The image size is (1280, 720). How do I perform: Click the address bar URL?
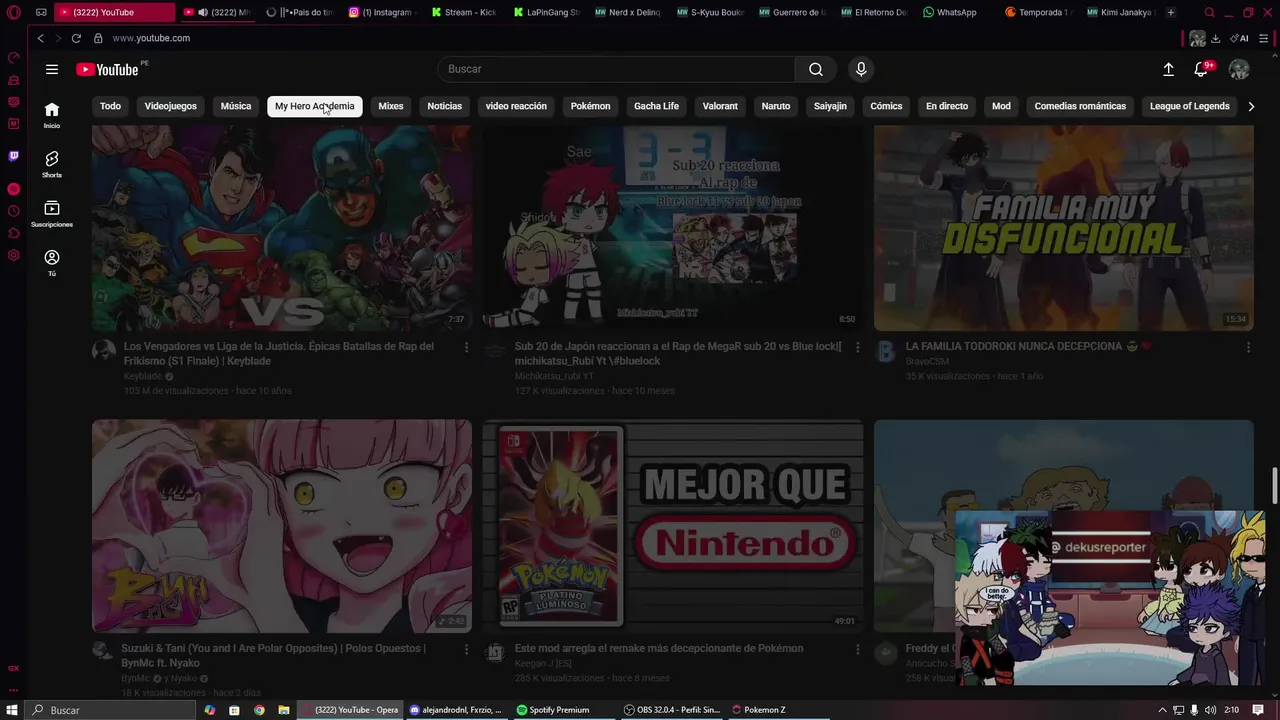pyautogui.click(x=151, y=38)
